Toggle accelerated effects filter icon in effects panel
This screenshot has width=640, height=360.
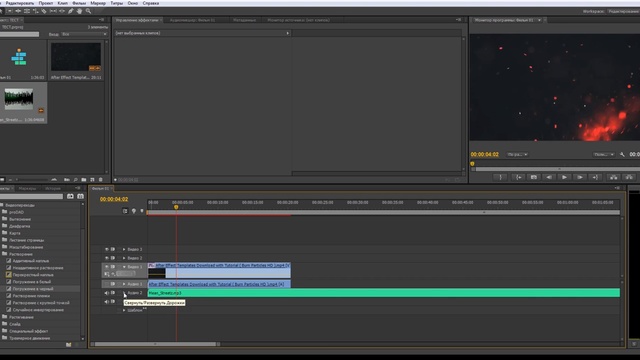[70, 196]
